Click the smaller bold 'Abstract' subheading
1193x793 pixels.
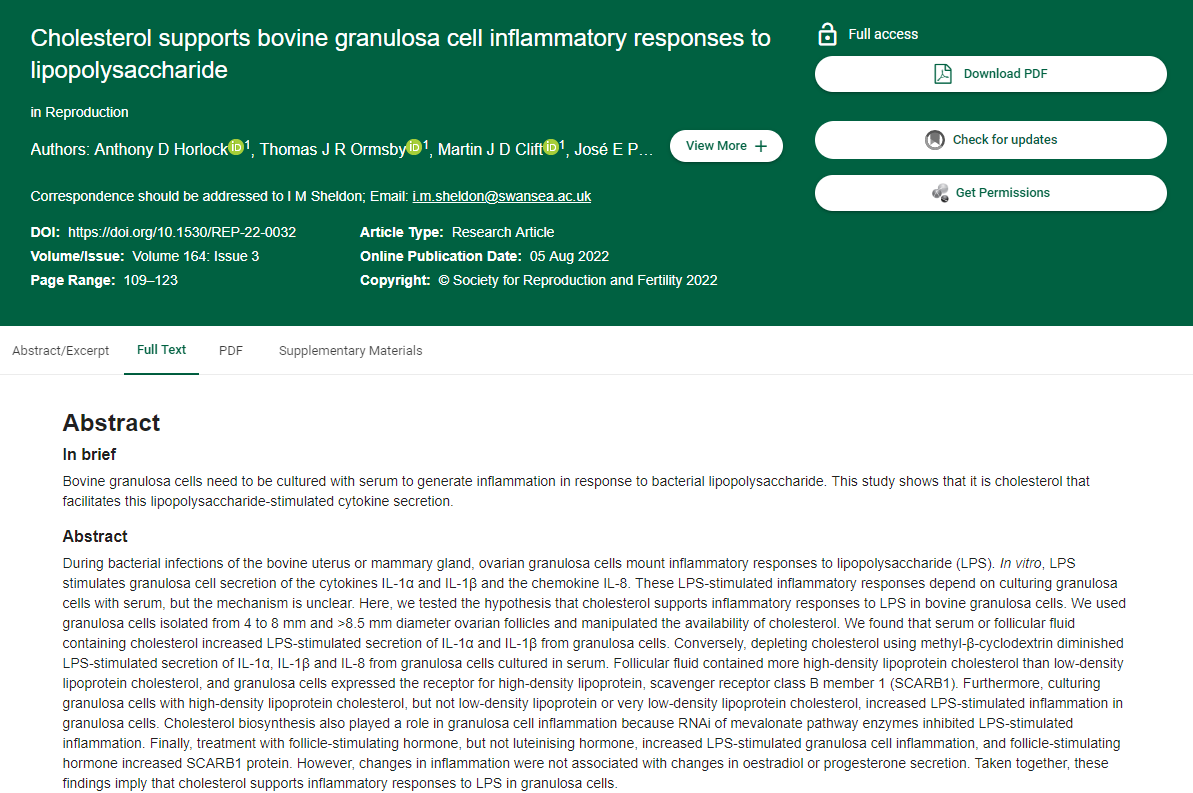[95, 537]
